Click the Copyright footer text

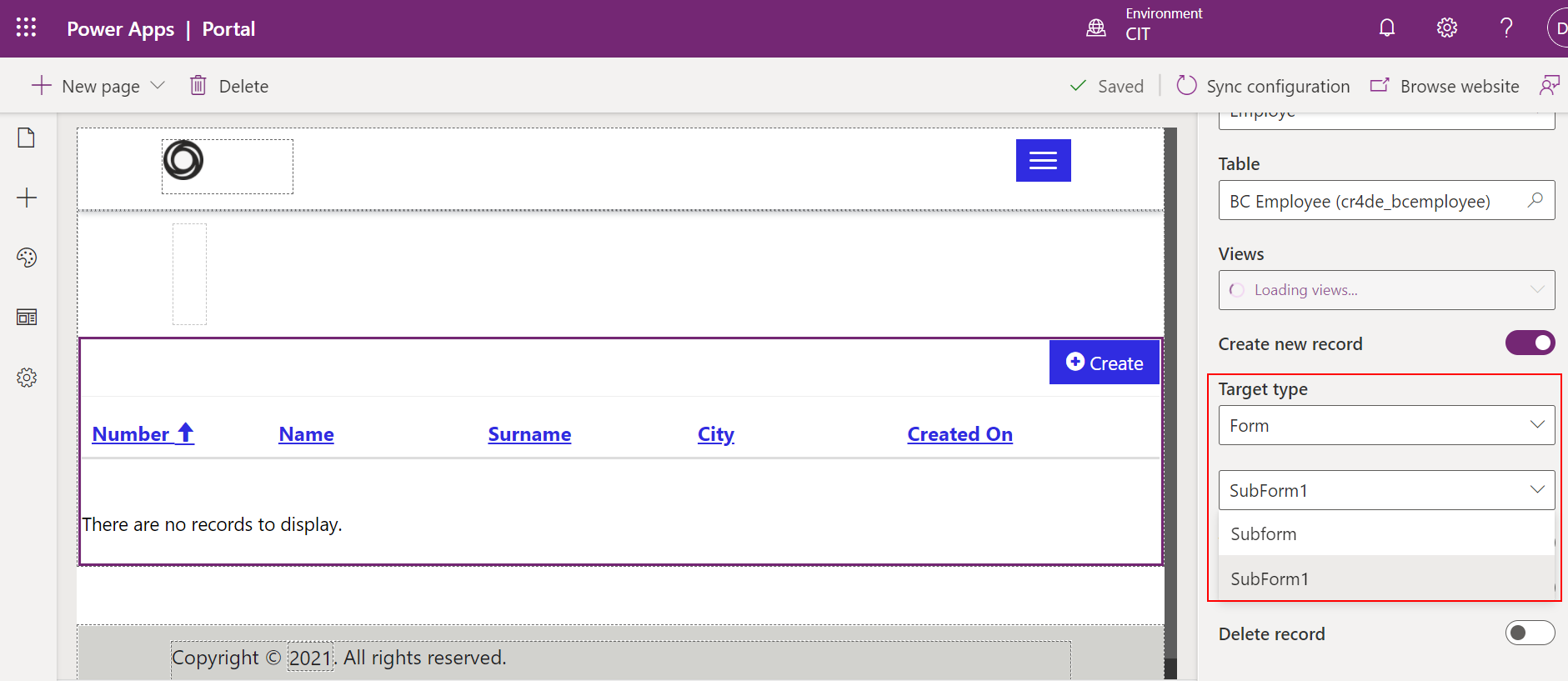tap(338, 658)
